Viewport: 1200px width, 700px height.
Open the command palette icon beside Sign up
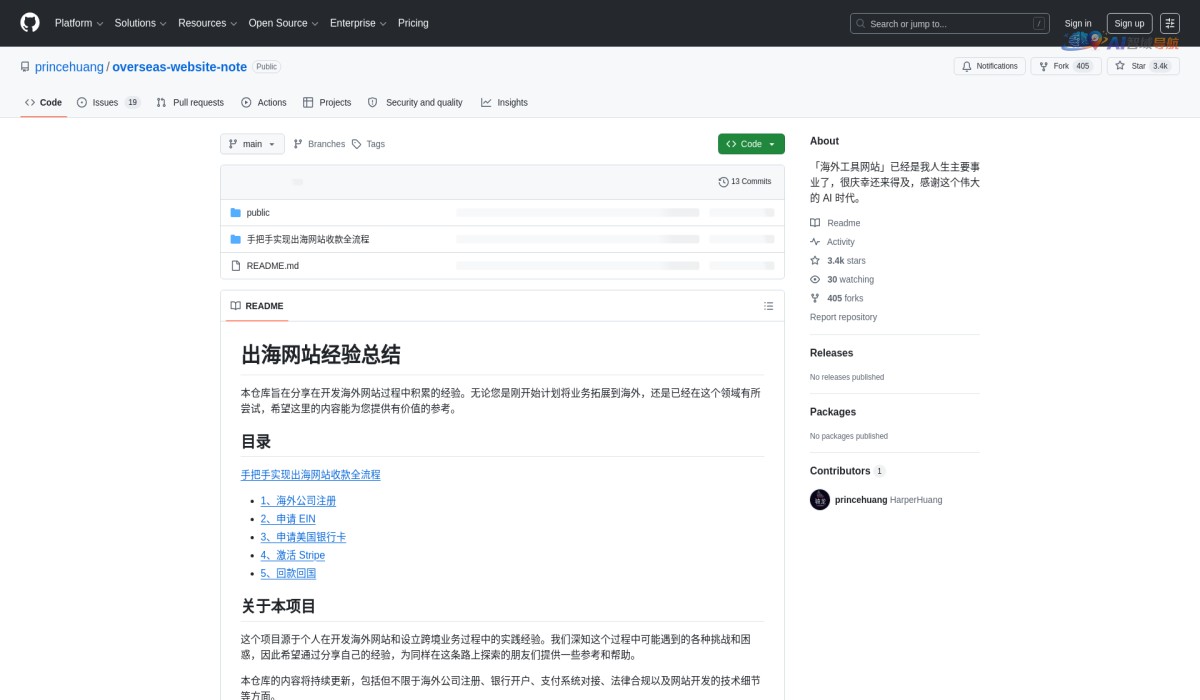[1170, 23]
